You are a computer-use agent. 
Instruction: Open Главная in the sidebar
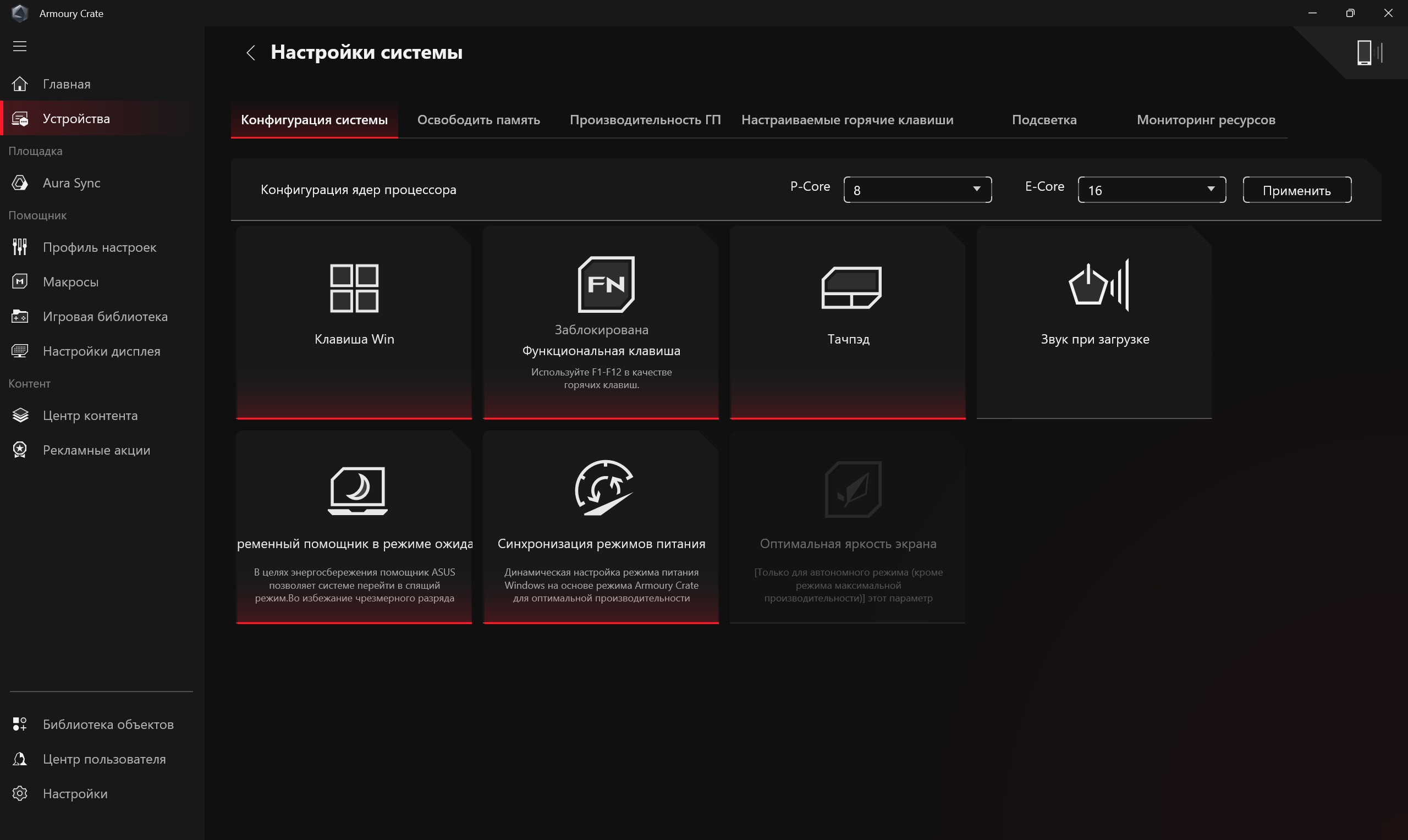[x=102, y=84]
